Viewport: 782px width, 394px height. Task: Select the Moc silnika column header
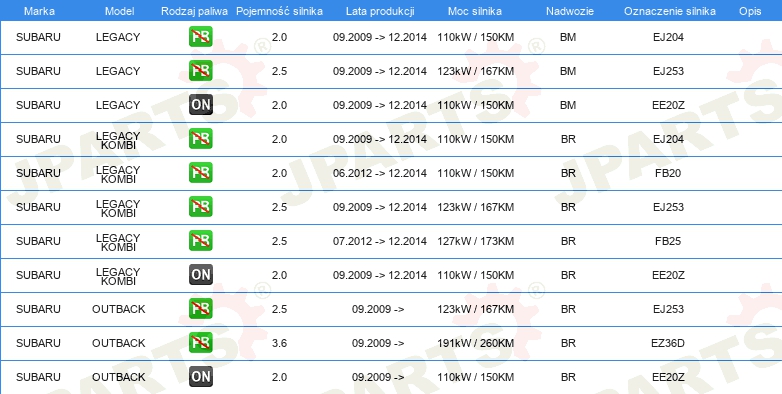pyautogui.click(x=475, y=11)
